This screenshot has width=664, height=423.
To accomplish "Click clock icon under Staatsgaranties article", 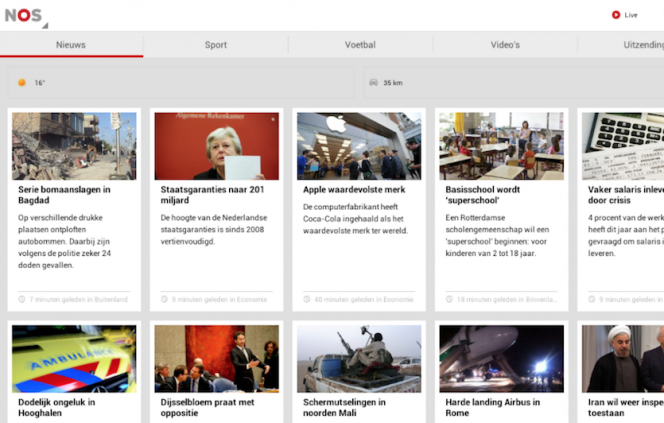I will pyautogui.click(x=165, y=299).
